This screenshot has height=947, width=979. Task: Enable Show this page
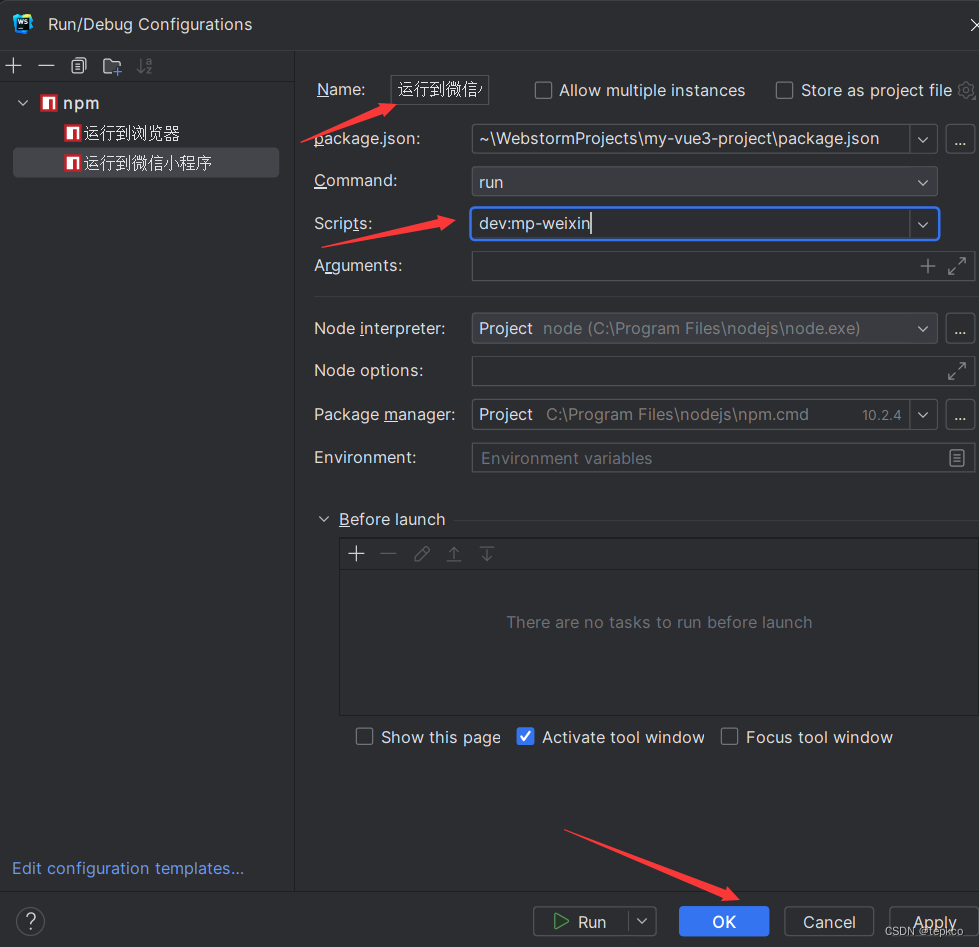(x=364, y=737)
